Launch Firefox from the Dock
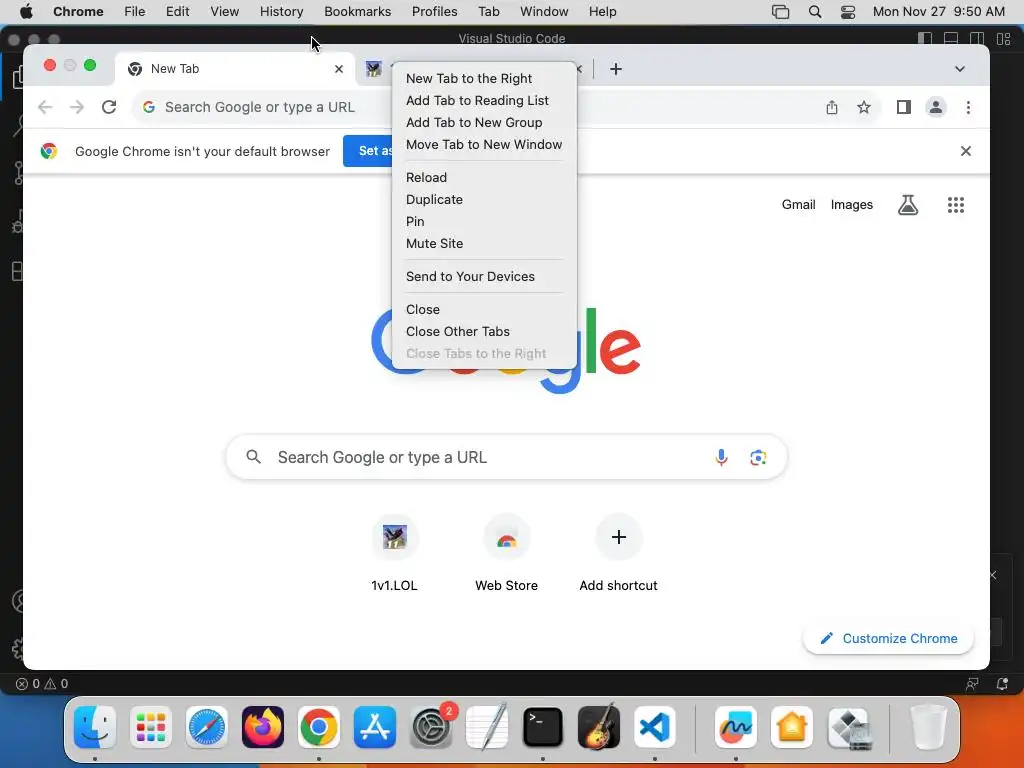 (x=263, y=727)
